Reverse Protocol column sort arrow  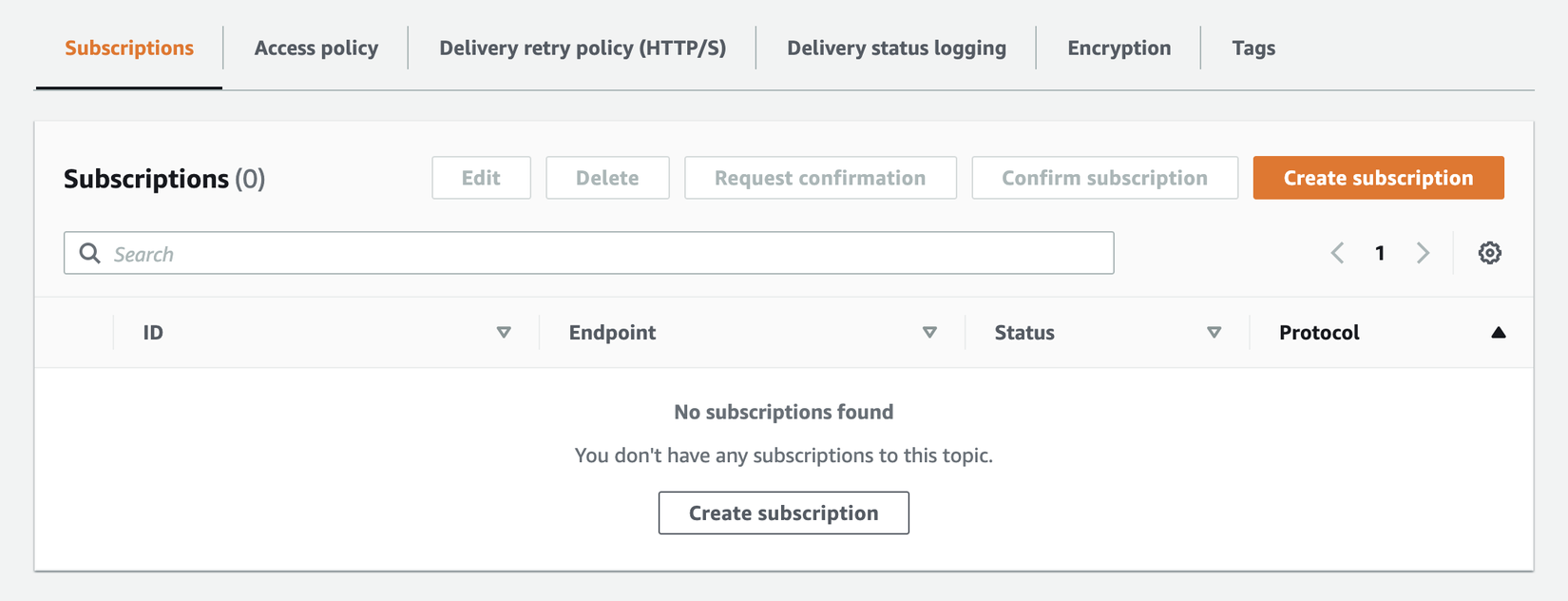click(1498, 332)
